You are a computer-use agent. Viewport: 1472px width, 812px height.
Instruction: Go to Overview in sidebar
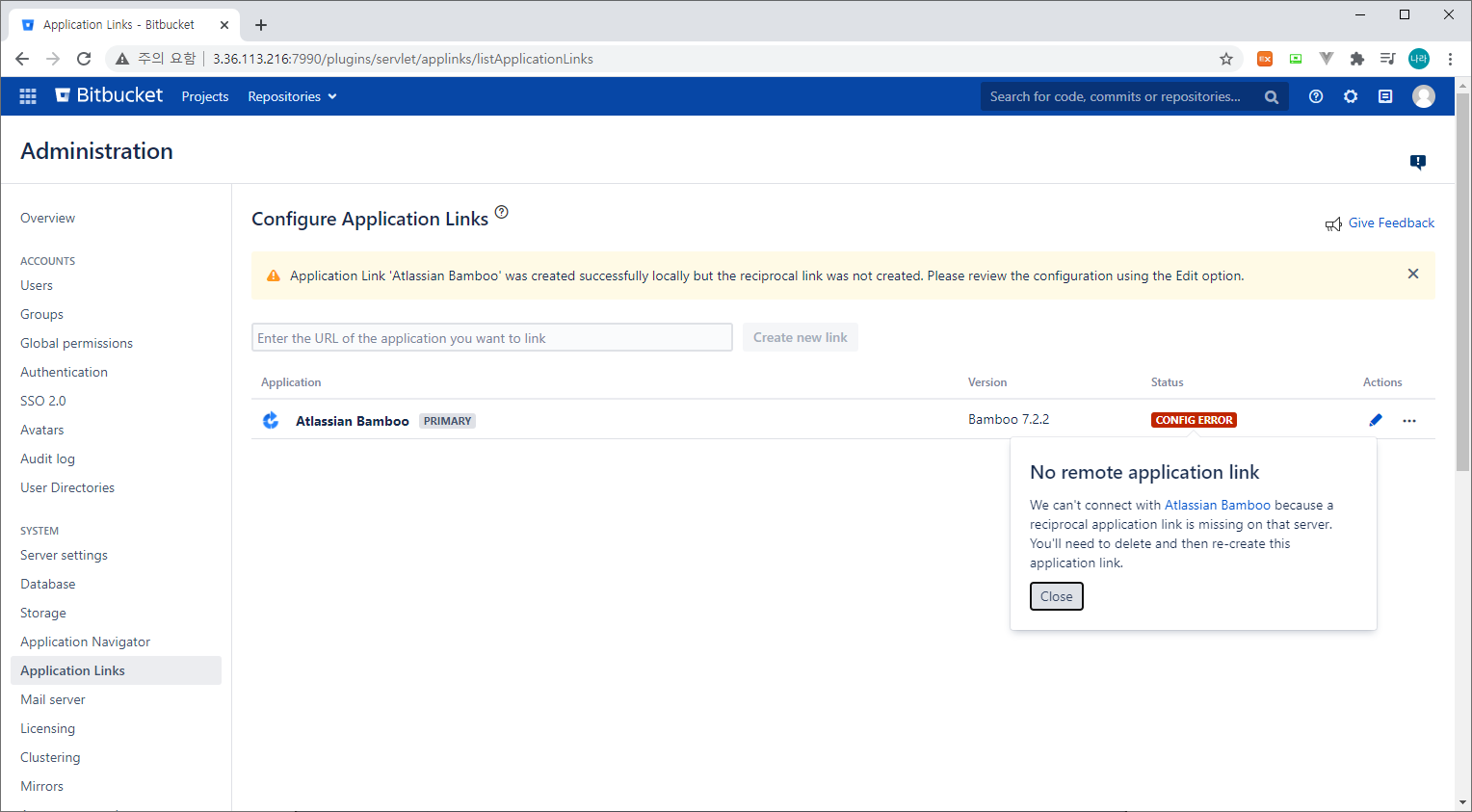(x=47, y=218)
